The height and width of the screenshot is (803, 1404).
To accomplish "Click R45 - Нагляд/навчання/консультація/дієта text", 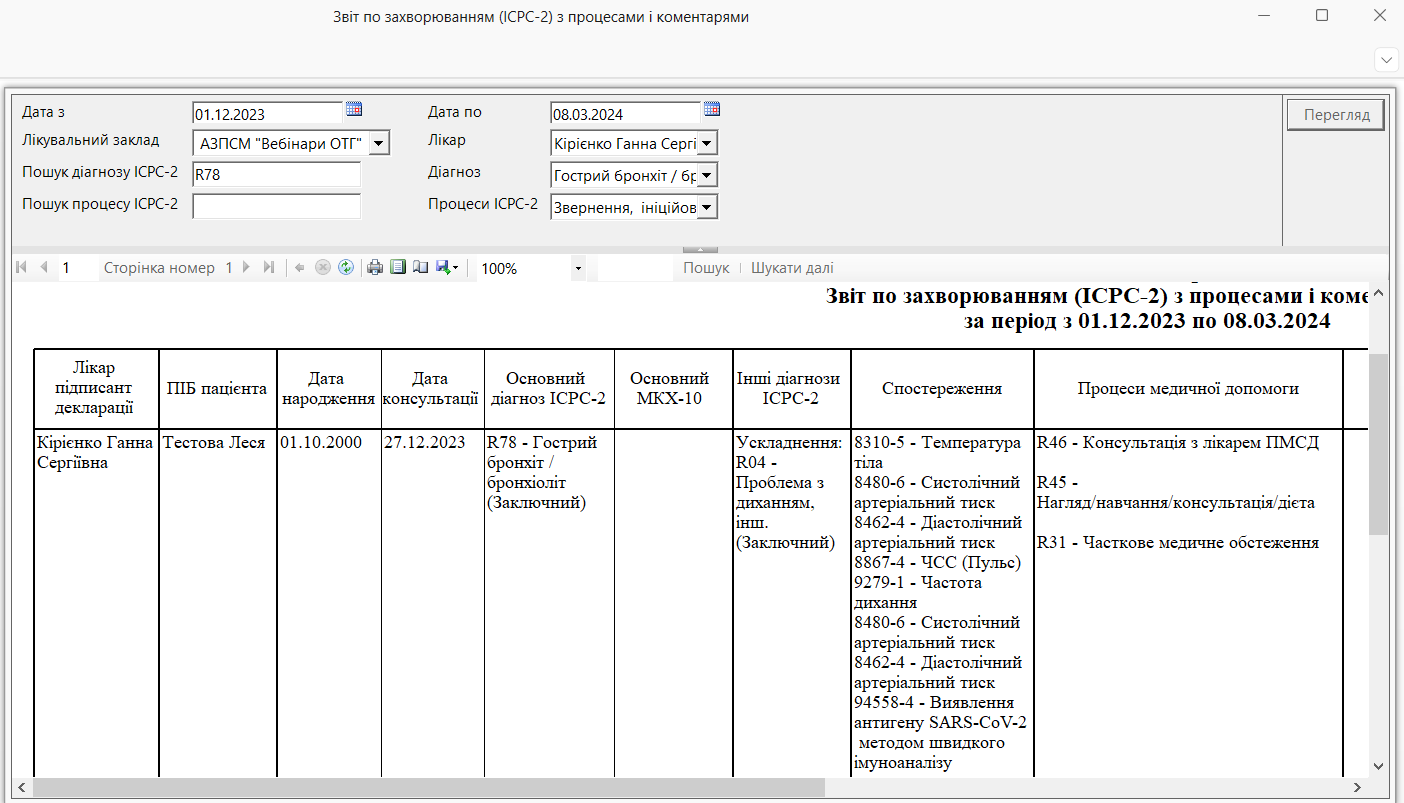I will point(1176,492).
